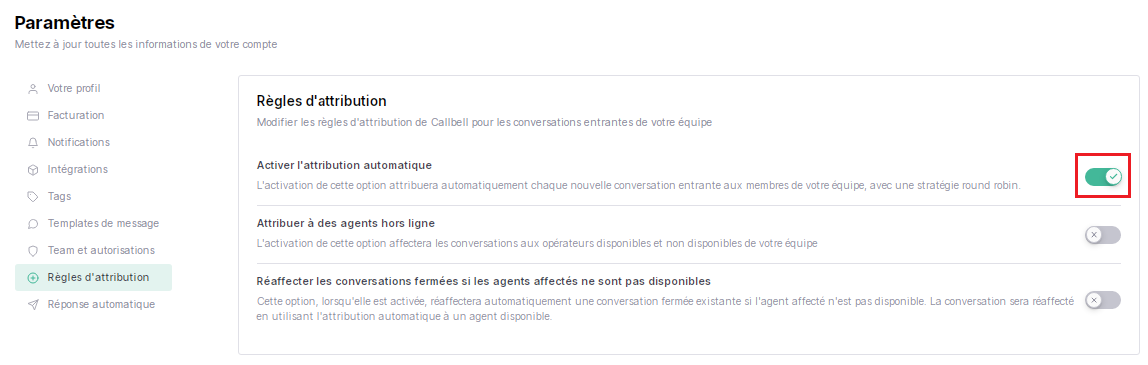Click the tag icon beside Tags

point(32,197)
